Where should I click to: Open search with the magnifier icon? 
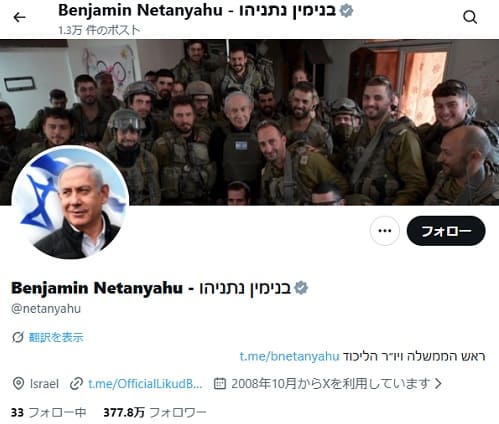470,17
